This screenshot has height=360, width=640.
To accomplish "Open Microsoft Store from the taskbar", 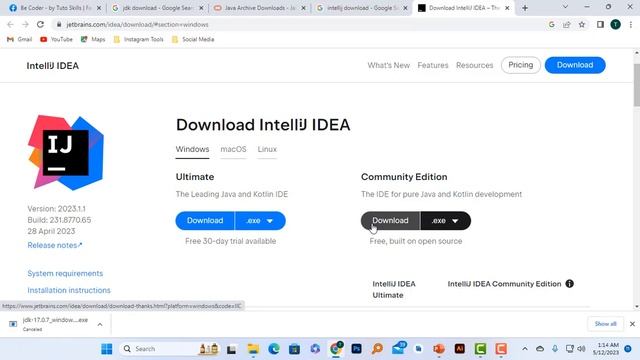I will tap(294, 349).
